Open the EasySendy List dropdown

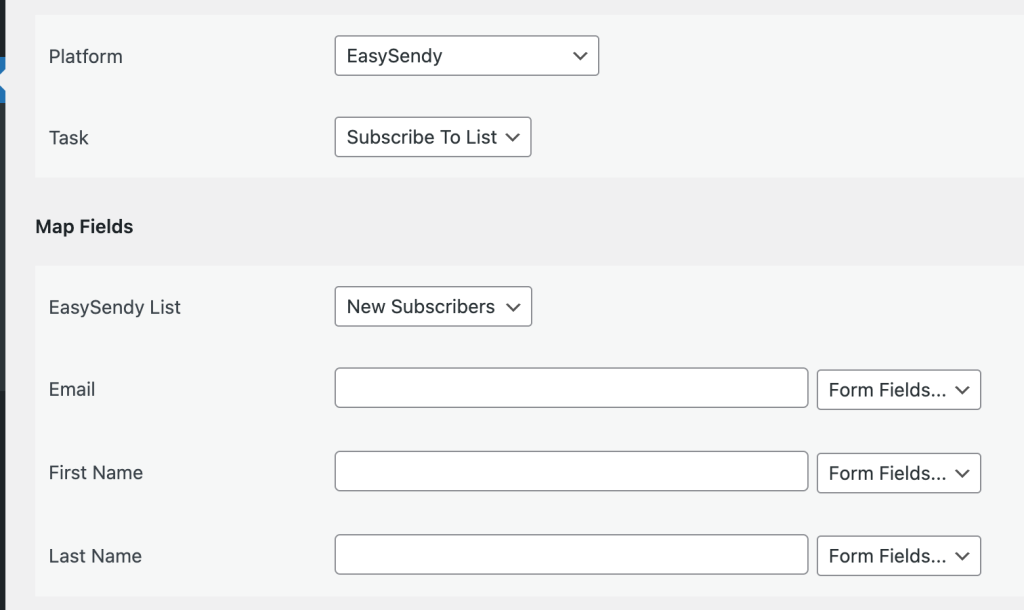(x=432, y=307)
